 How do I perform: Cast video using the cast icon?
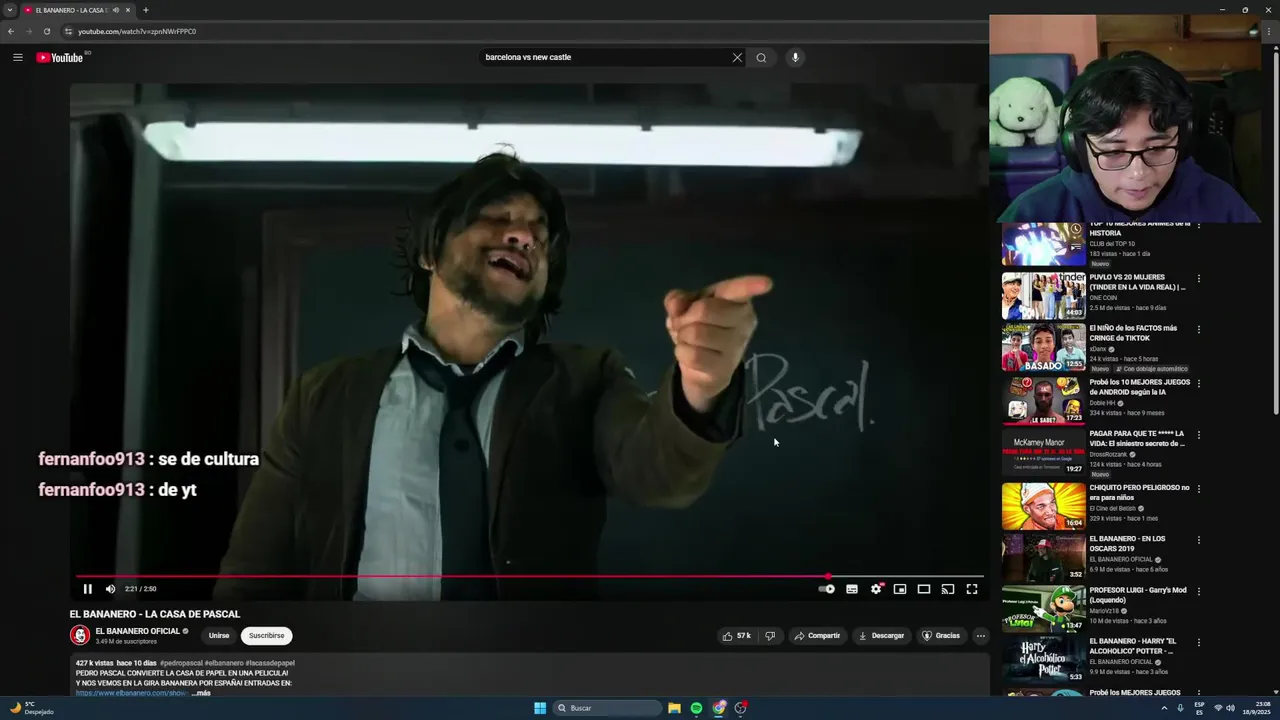click(x=948, y=589)
